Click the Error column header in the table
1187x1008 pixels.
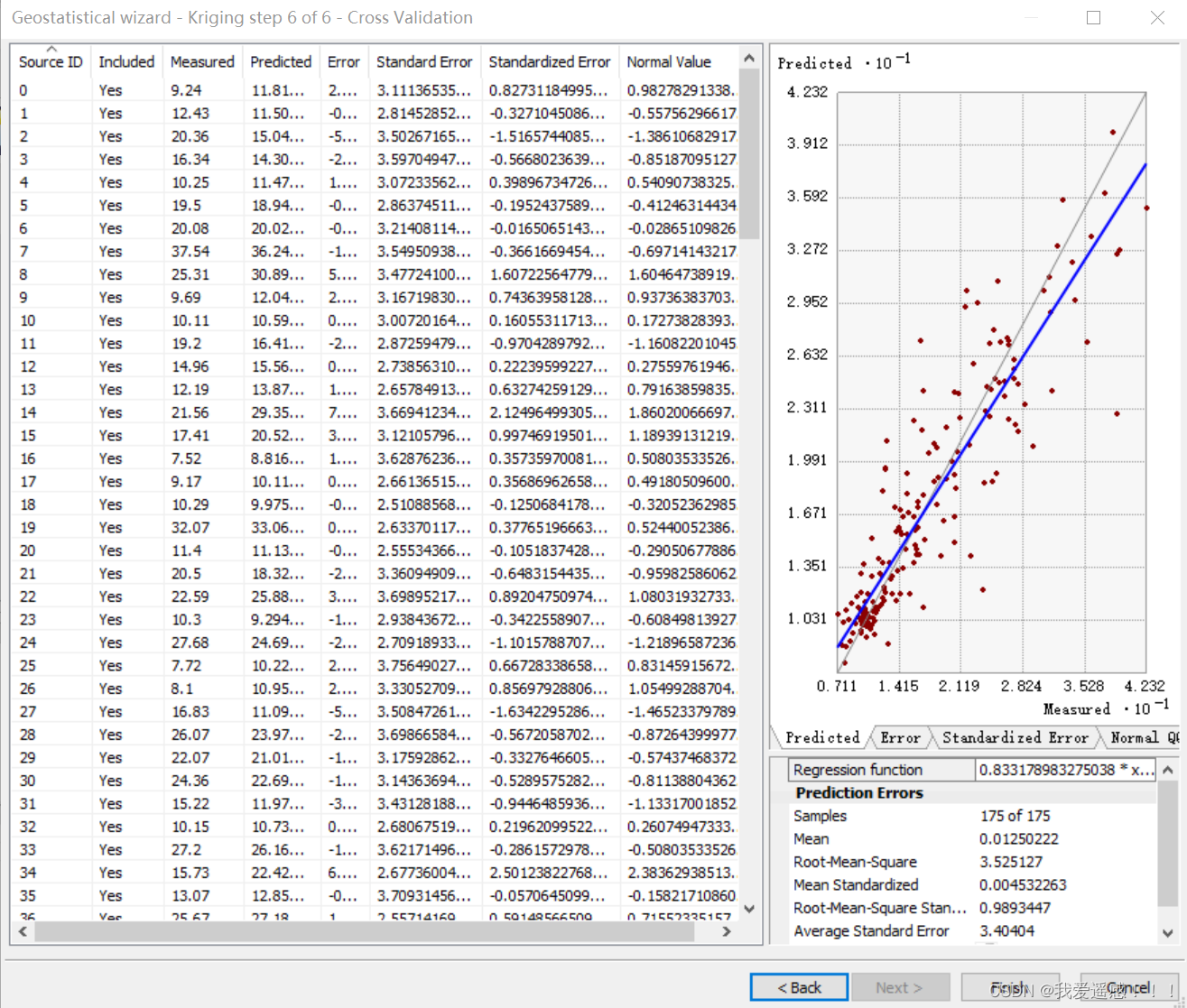344,61
